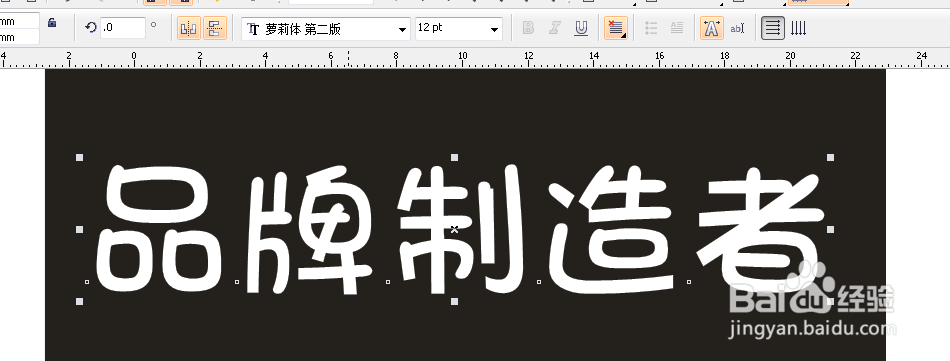The width and height of the screenshot is (950, 361).
Task: Toggle drop cap formatting
Action: pos(677,28)
